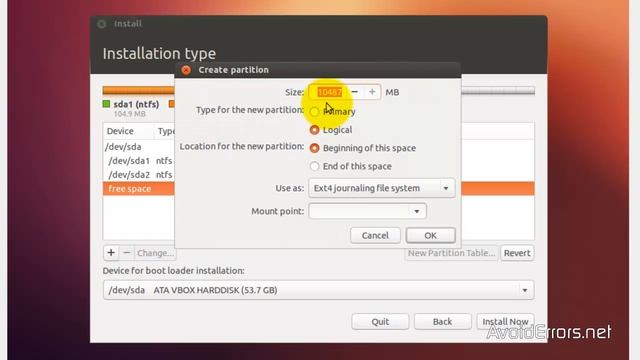The image size is (640, 360).
Task: Click the Change... button
Action: pyautogui.click(x=156, y=253)
